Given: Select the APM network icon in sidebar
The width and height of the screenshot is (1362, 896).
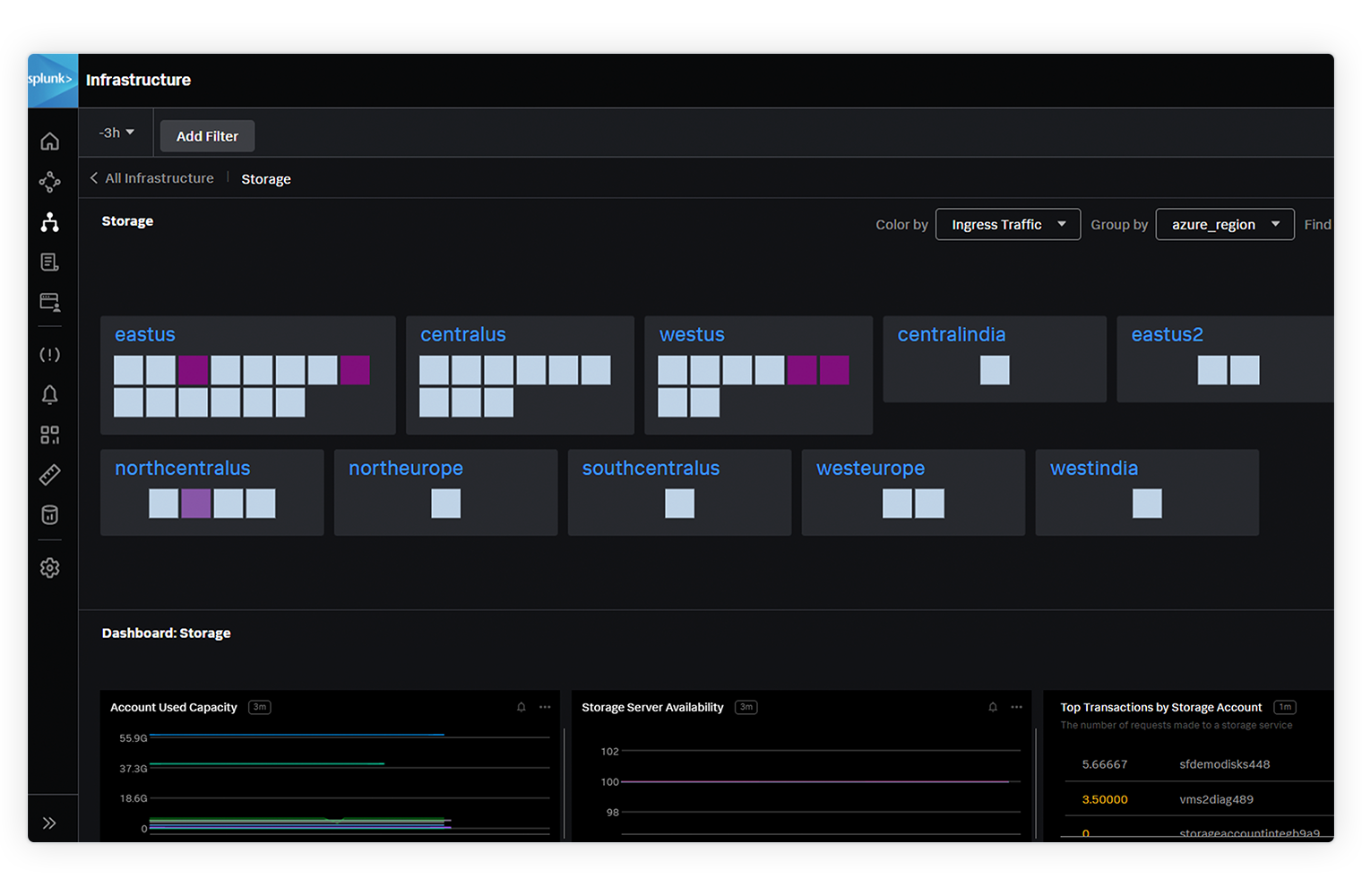Looking at the screenshot, I should (x=50, y=181).
